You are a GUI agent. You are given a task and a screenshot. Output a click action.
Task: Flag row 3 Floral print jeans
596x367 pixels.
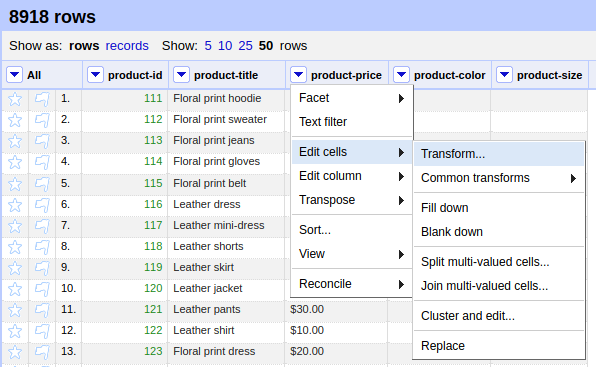(x=42, y=141)
